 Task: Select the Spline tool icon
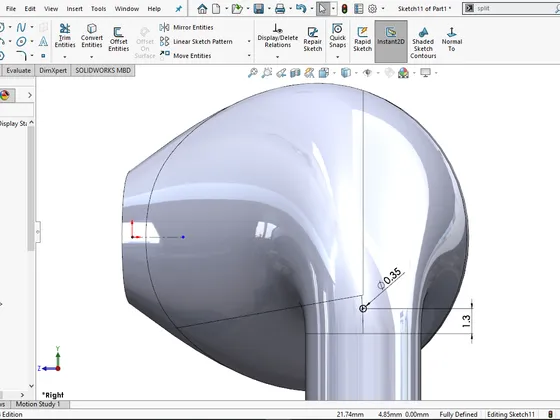point(21,27)
